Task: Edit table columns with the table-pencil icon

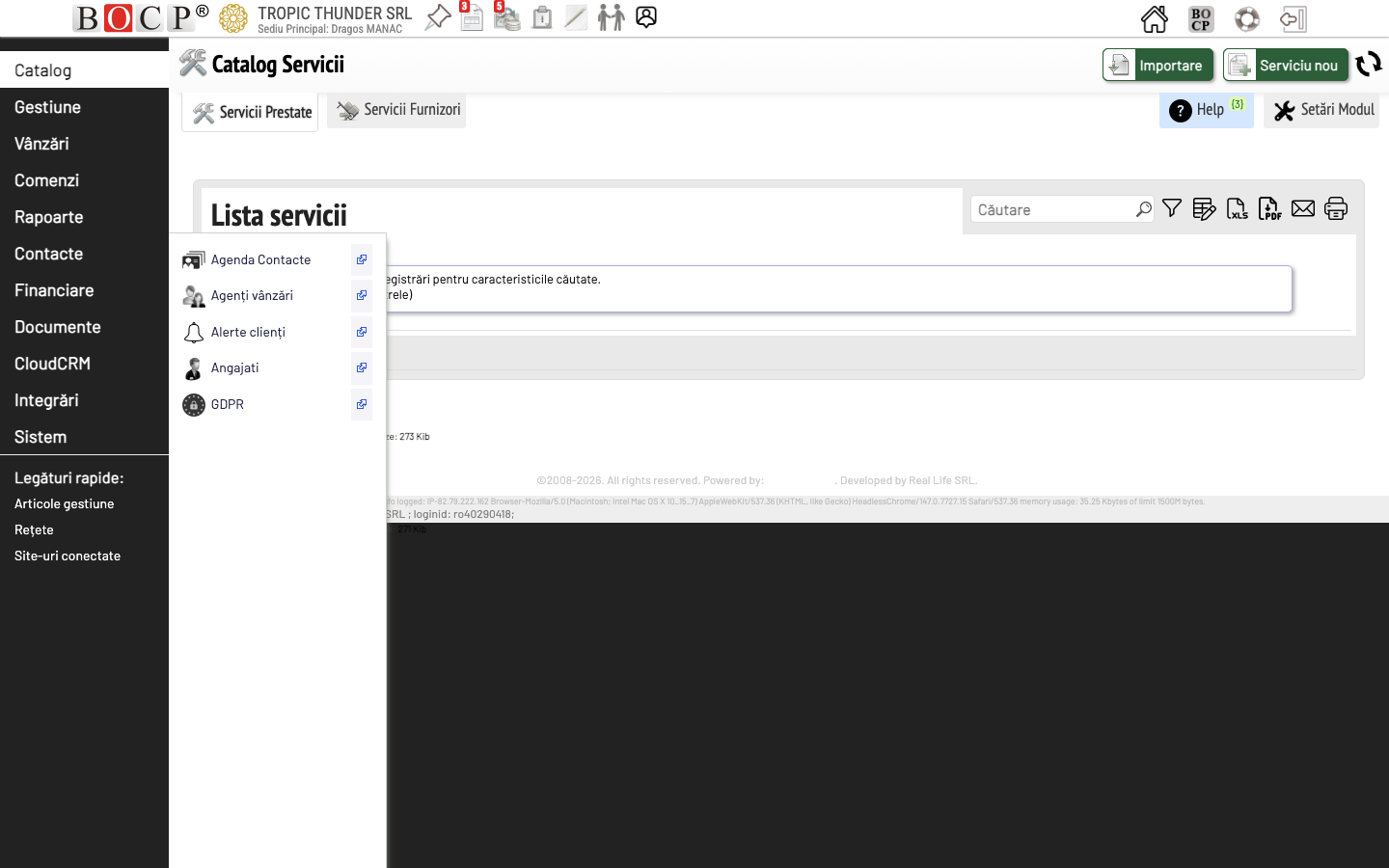Action: coord(1204,208)
